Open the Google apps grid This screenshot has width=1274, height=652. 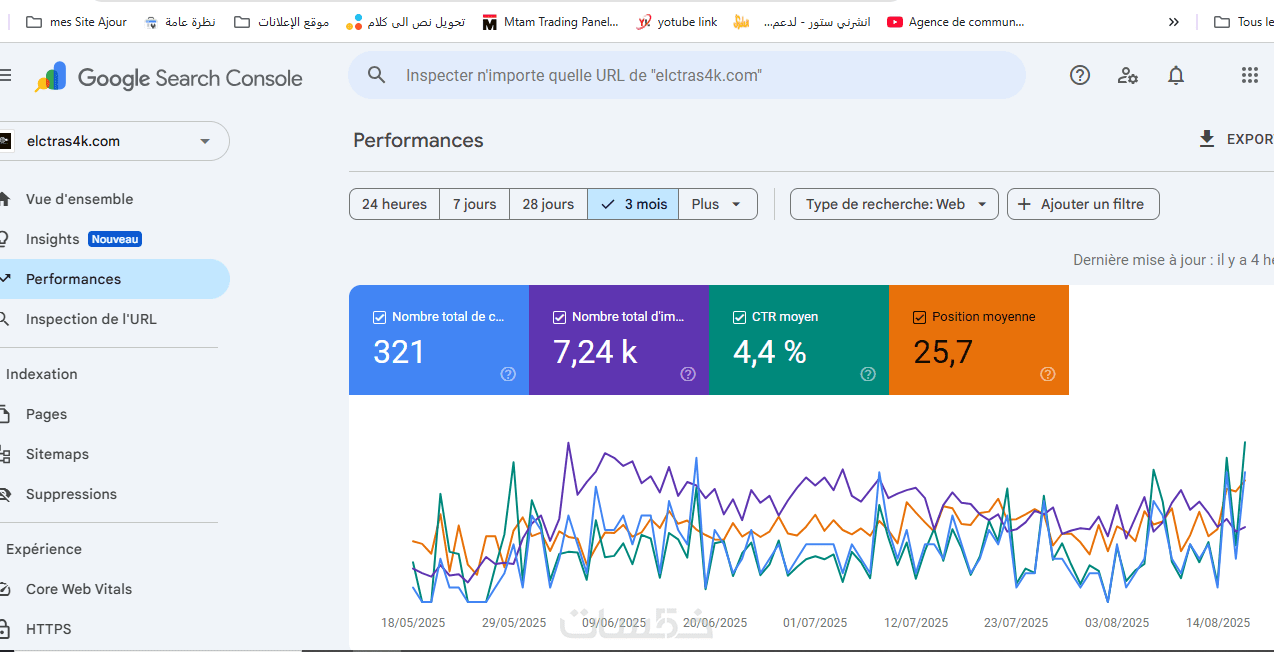tap(1249, 75)
